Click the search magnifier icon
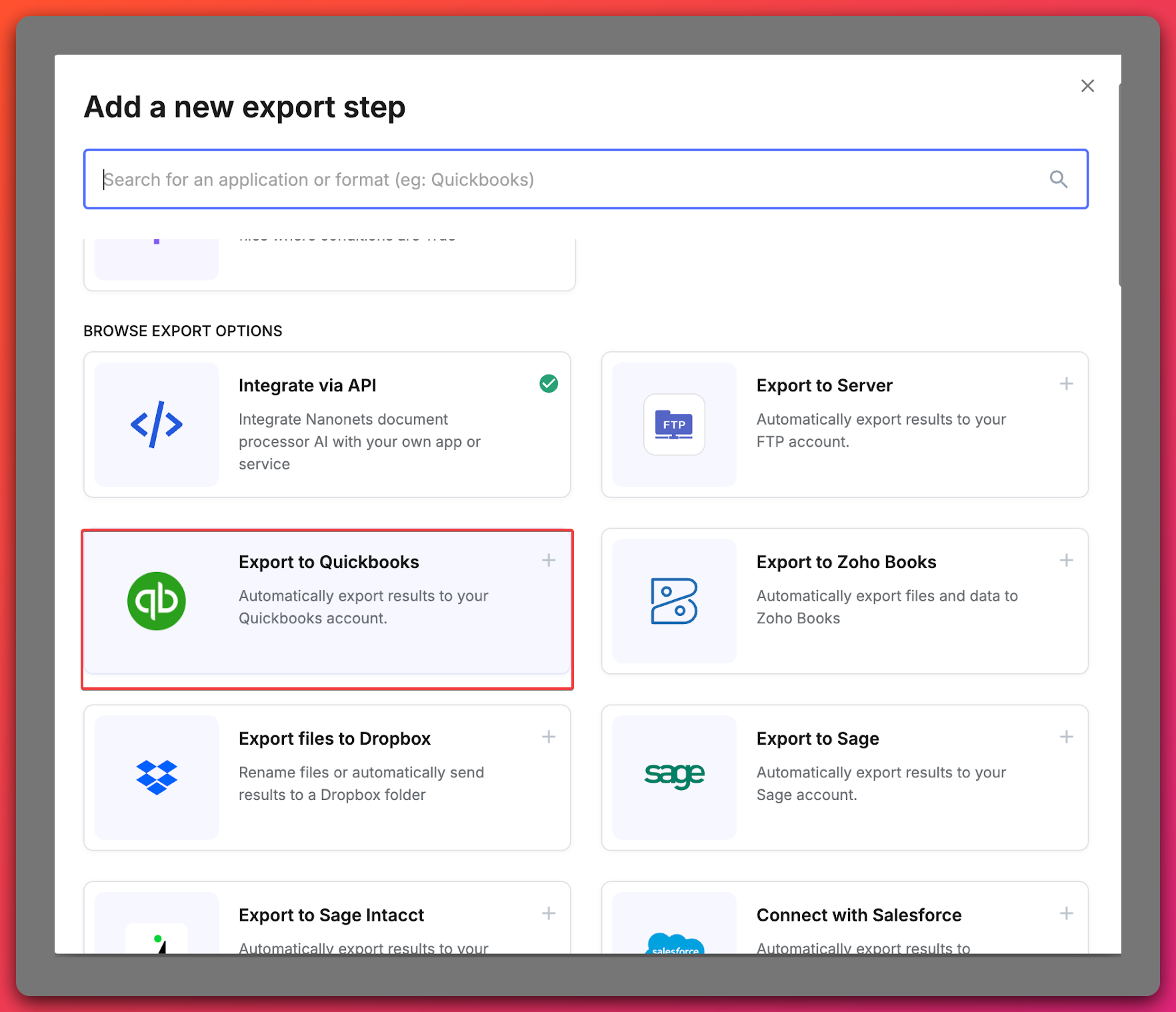The width and height of the screenshot is (1176, 1012). point(1059,179)
